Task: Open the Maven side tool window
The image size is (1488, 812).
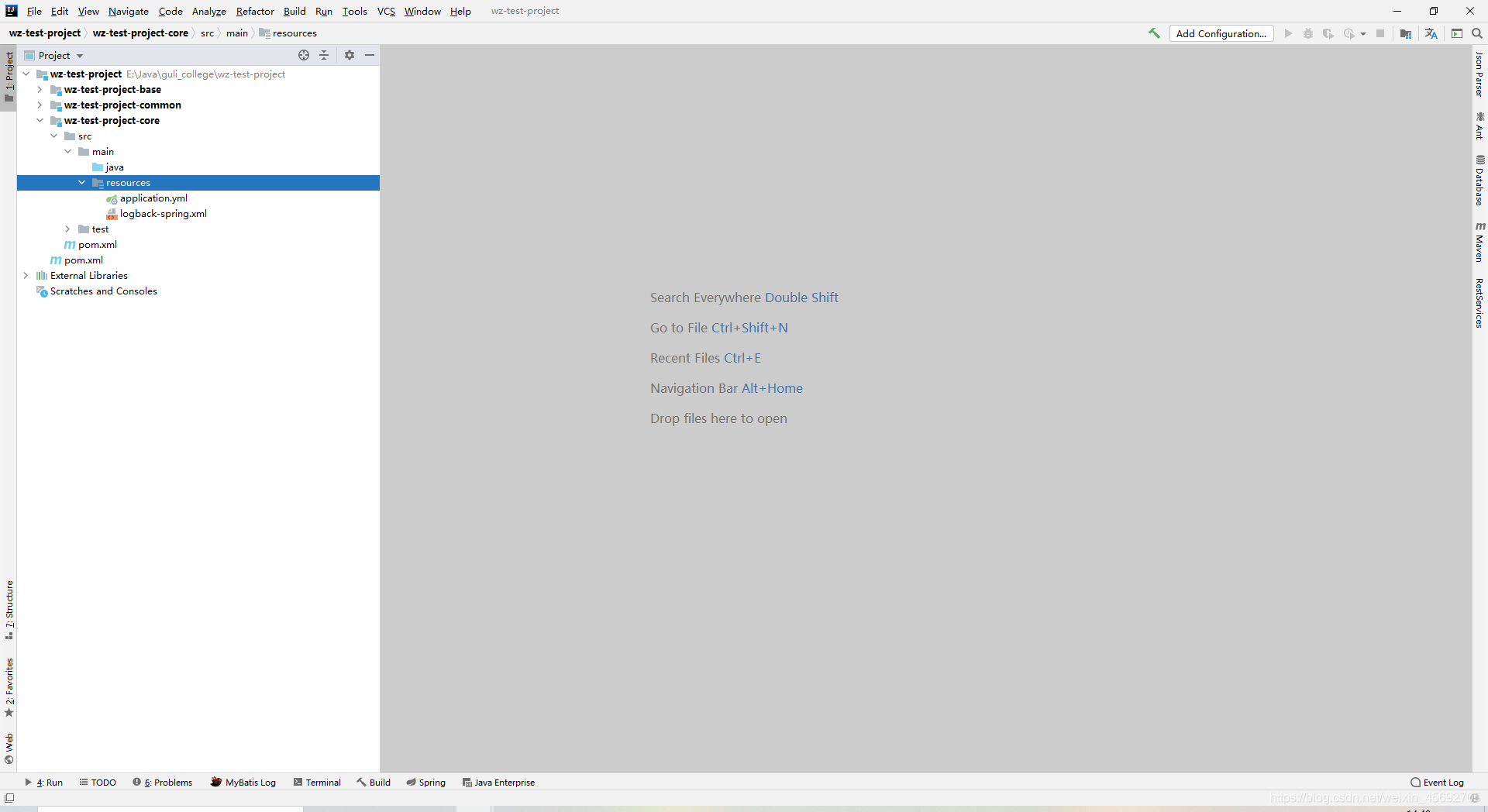Action: [x=1479, y=242]
